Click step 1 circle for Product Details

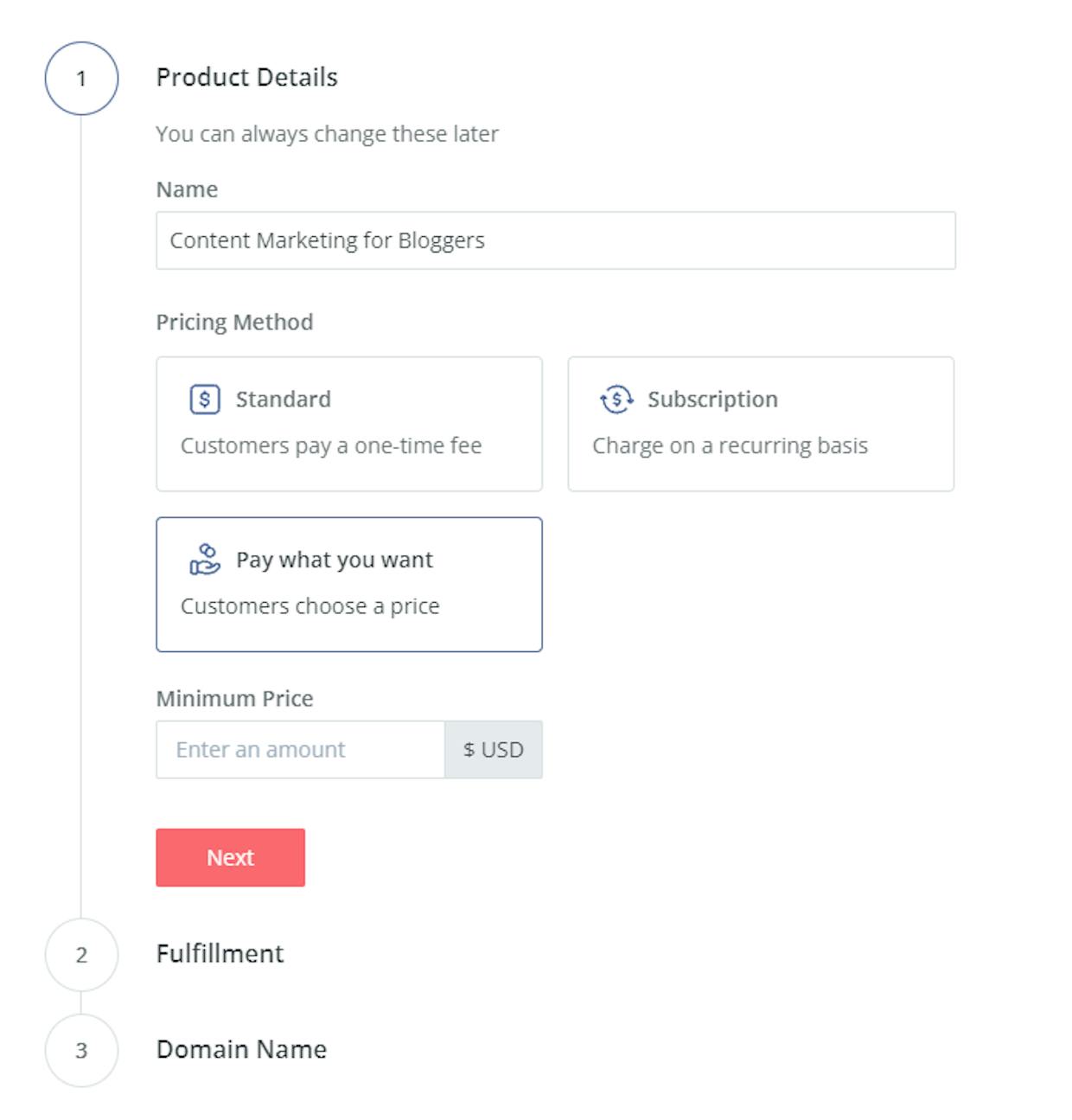[x=81, y=79]
